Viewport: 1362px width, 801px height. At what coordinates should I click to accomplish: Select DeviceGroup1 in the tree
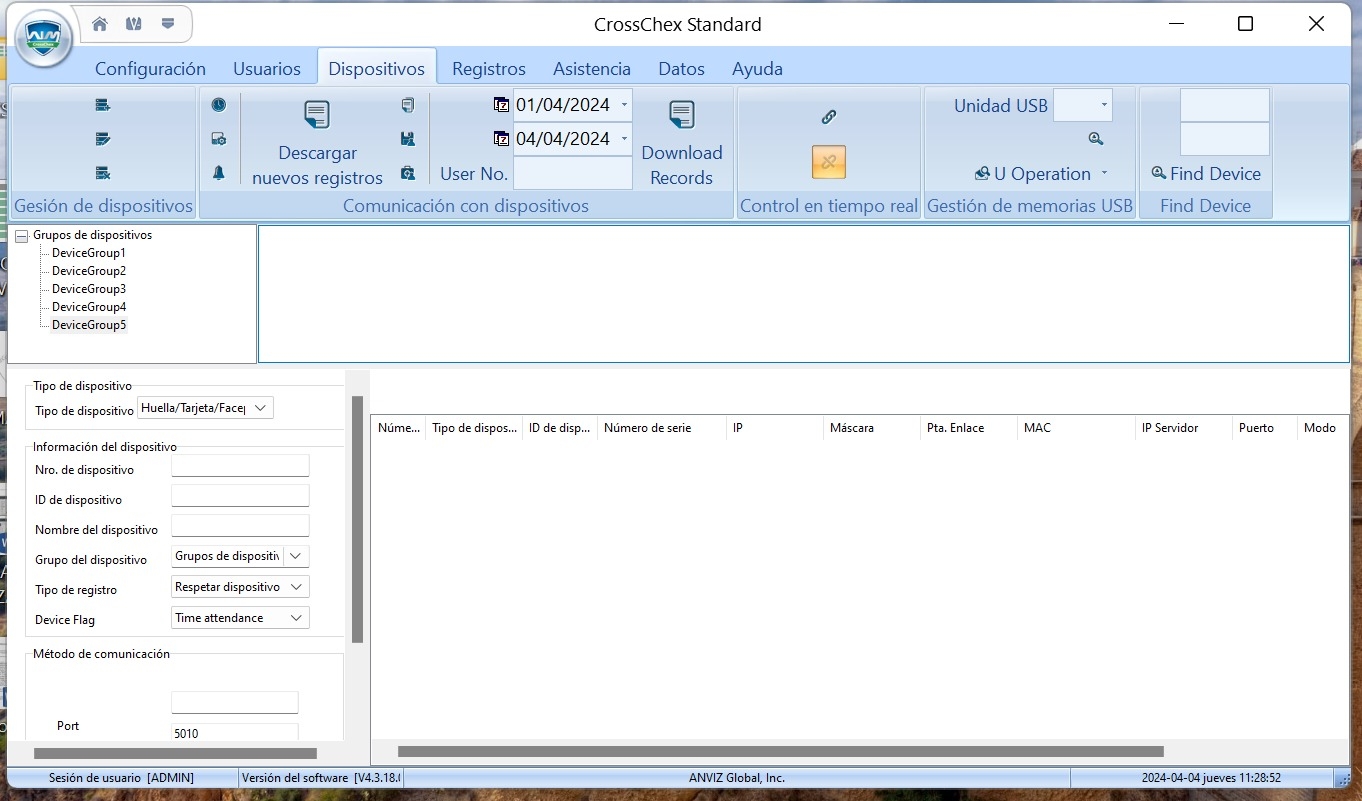pyautogui.click(x=89, y=254)
